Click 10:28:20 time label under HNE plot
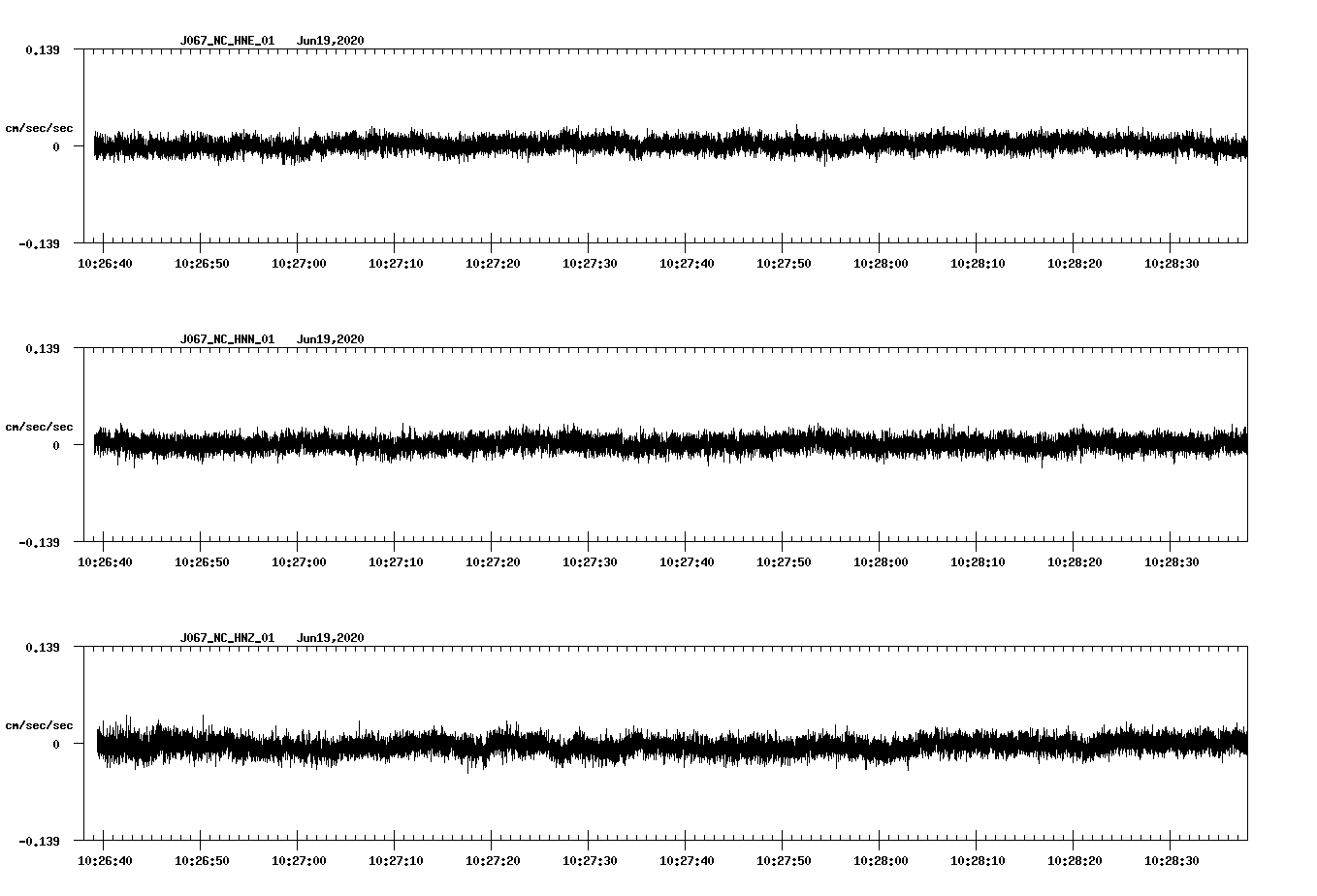This screenshot has width=1317, height=896. (x=1075, y=264)
